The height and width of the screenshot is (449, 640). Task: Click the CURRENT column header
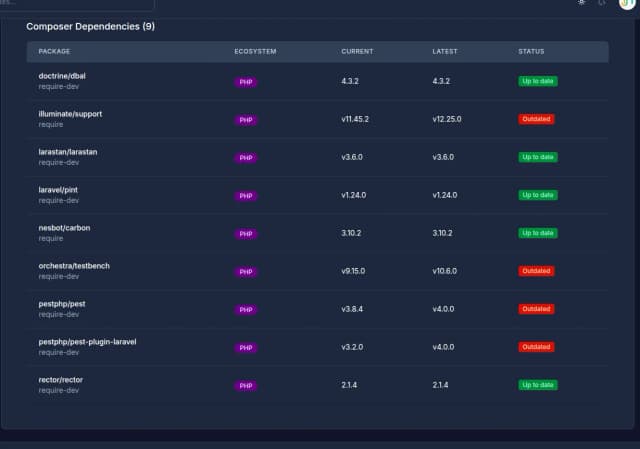[357, 51]
